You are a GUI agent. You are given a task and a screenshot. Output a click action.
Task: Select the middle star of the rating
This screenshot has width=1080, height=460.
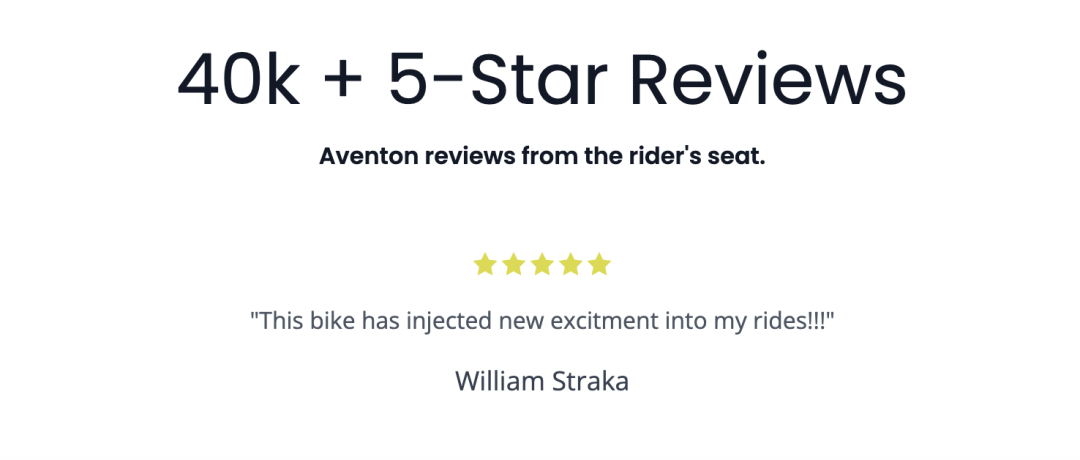542,264
